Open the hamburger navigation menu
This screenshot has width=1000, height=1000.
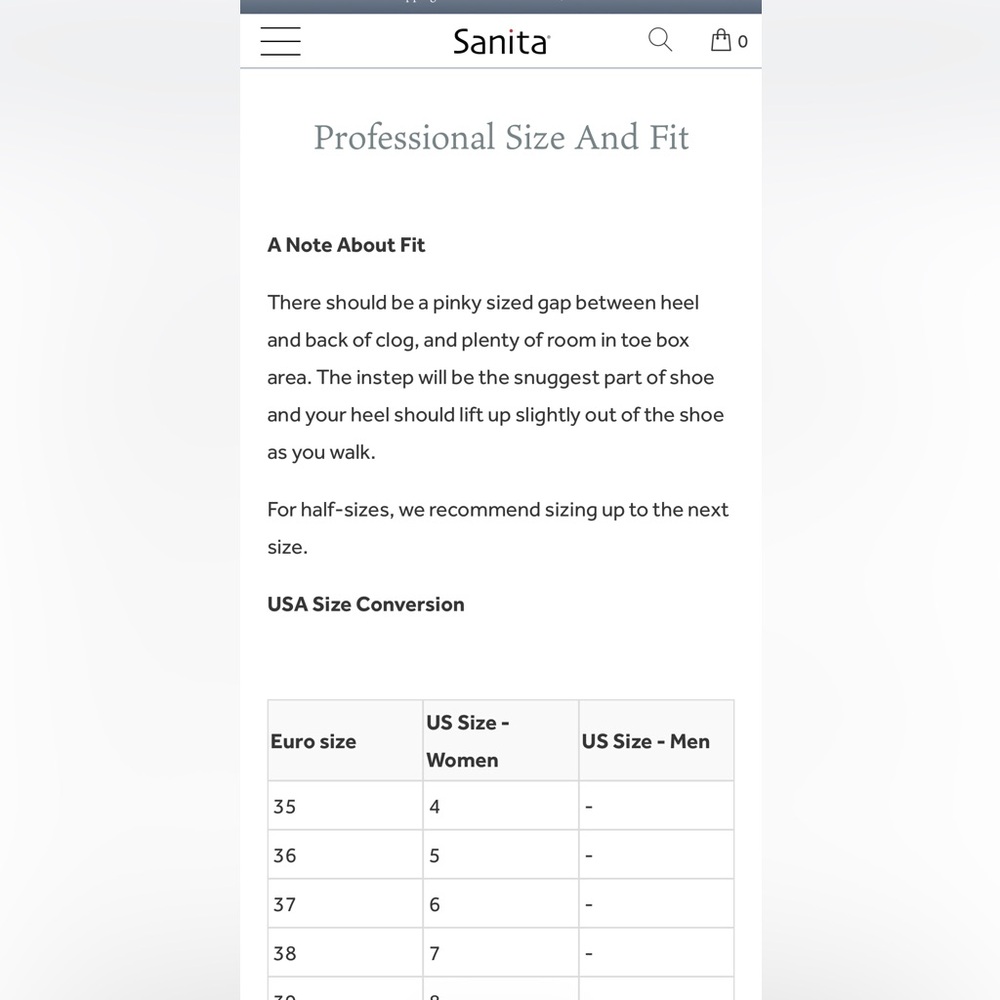(x=281, y=41)
